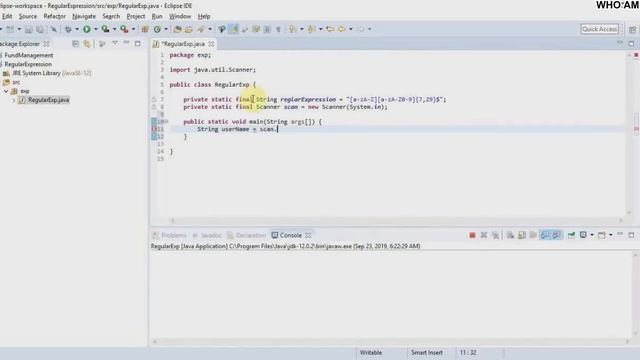This screenshot has width=640, height=360.
Task: Close the *RegularExp.java editor tab
Action: coord(211,44)
